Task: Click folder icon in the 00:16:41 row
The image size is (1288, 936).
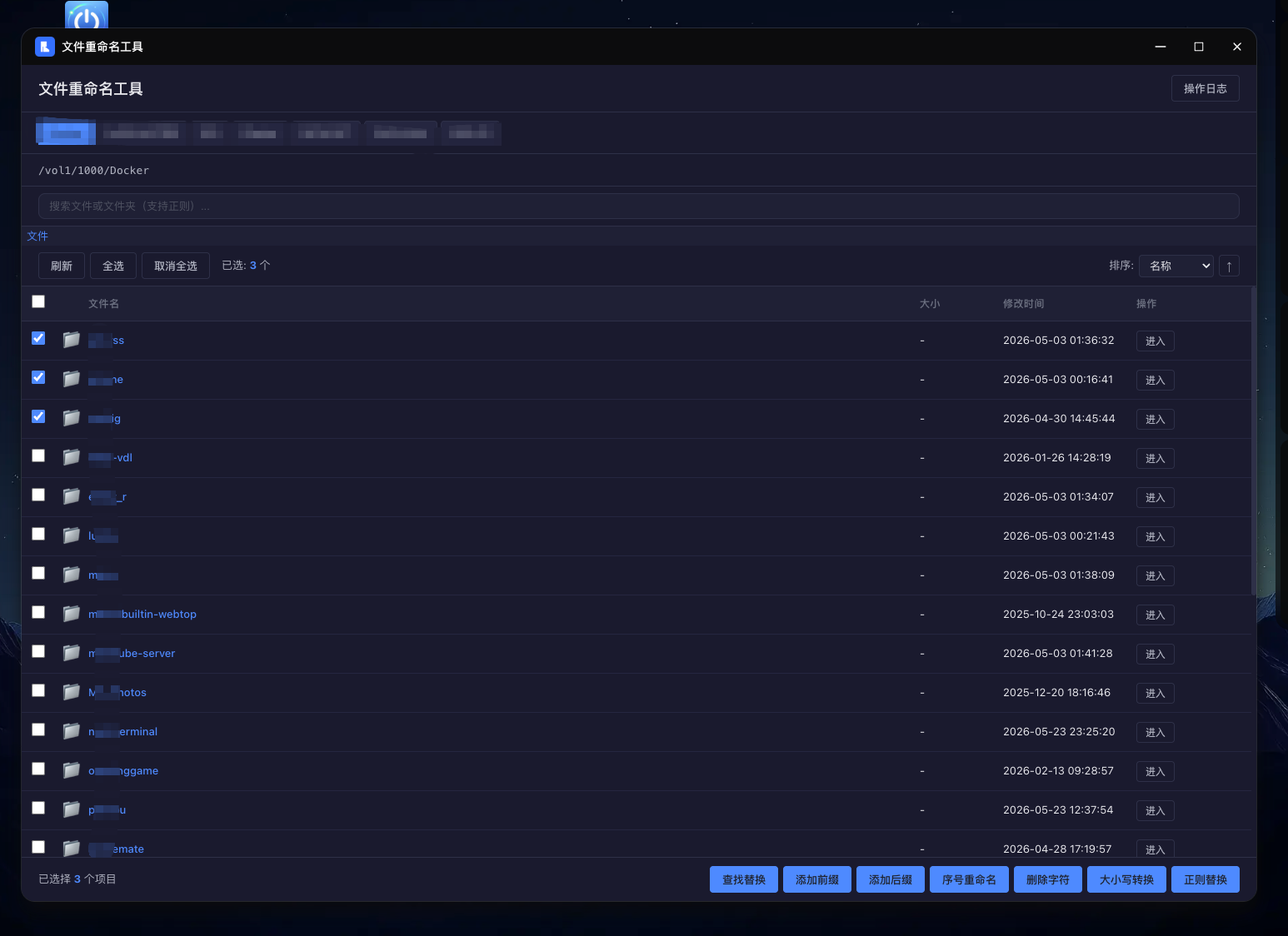Action: coord(72,379)
